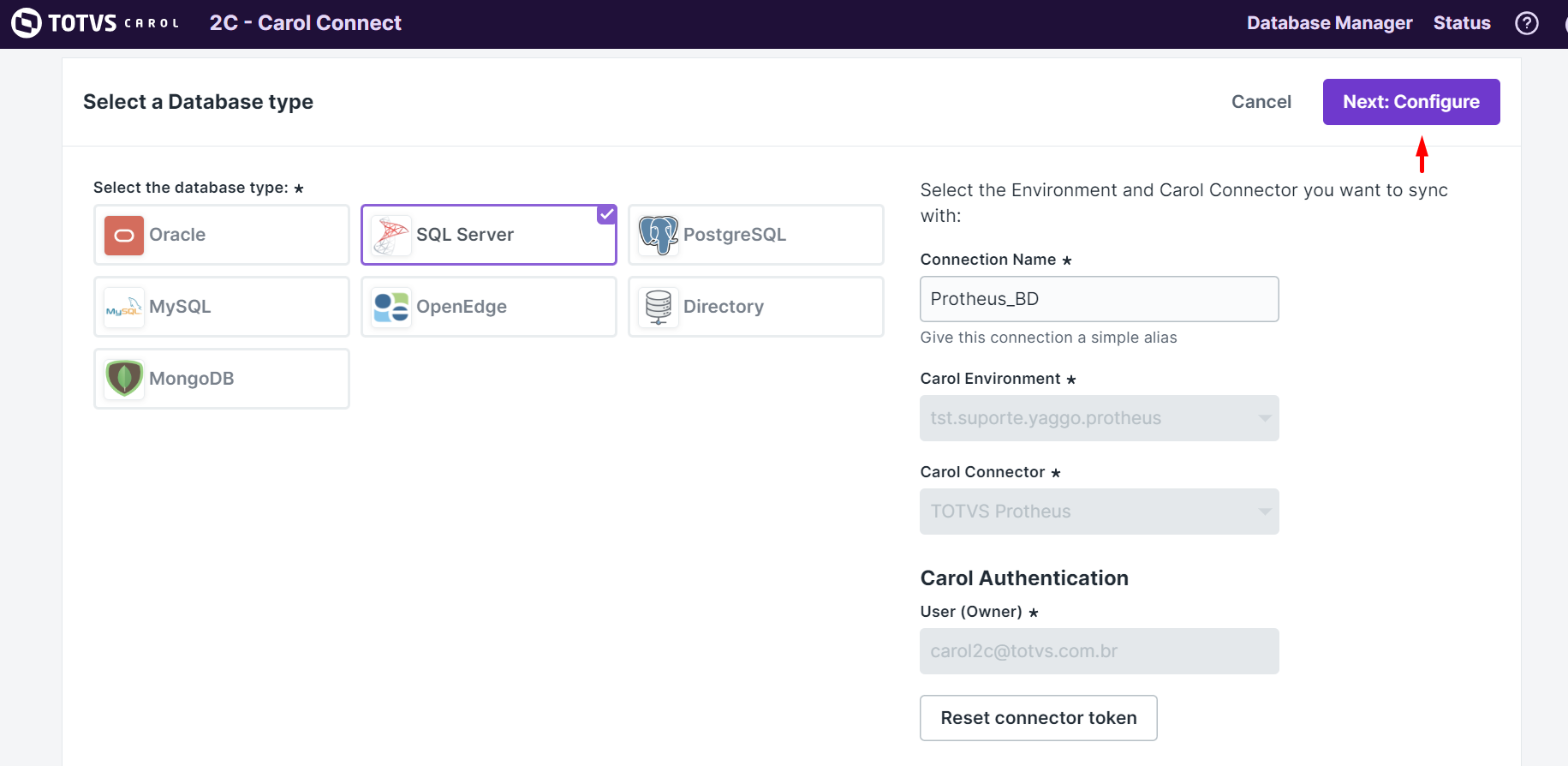Click 'Give this connection a simple alias' hint
The width and height of the screenshot is (1568, 766).
pyautogui.click(x=1048, y=338)
